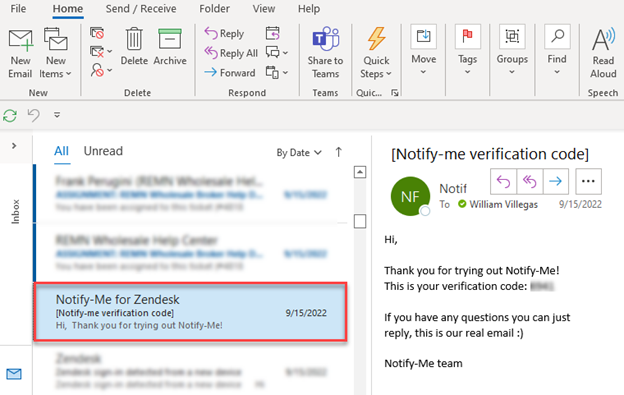
Task: Click recipient William Villegas
Action: pyautogui.click(x=503, y=204)
